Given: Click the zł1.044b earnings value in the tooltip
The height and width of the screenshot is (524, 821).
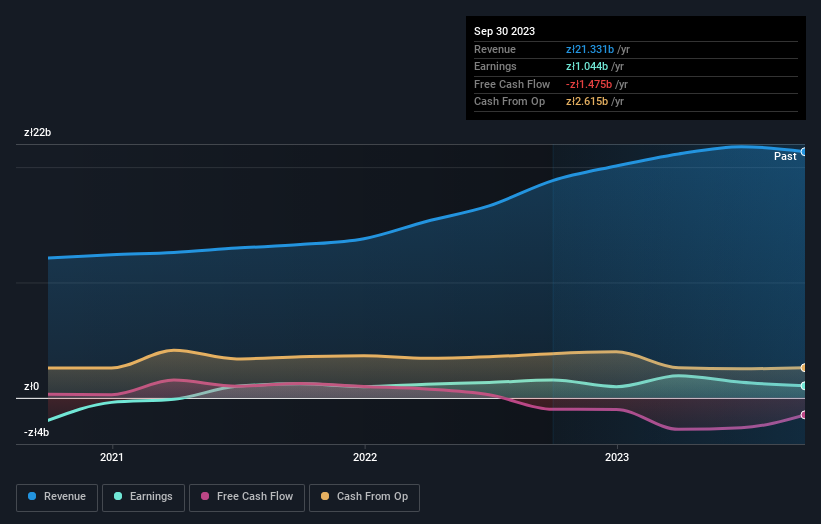Looking at the screenshot, I should pyautogui.click(x=587, y=66).
